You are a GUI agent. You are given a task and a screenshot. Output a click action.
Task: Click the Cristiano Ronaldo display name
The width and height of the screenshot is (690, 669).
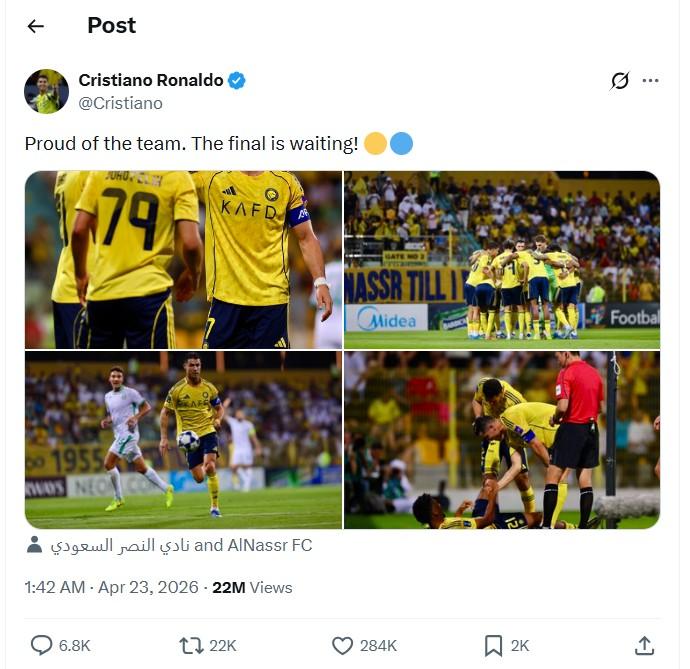click(x=151, y=81)
